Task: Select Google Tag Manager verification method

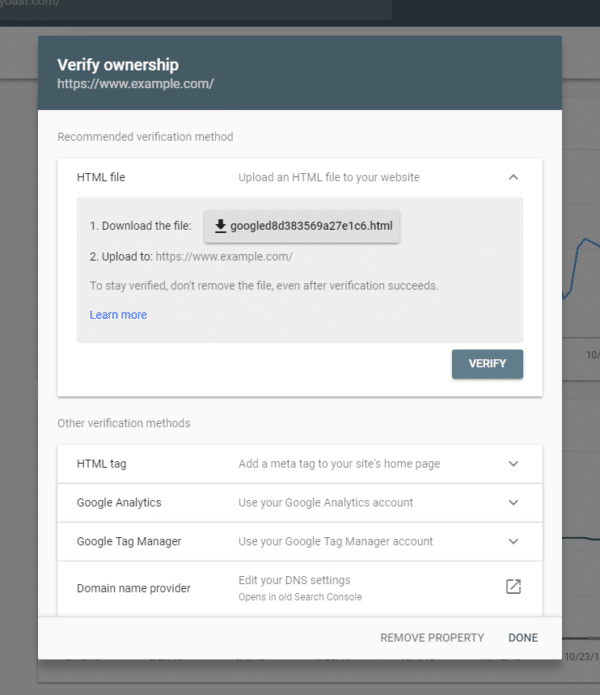Action: pyautogui.click(x=300, y=542)
